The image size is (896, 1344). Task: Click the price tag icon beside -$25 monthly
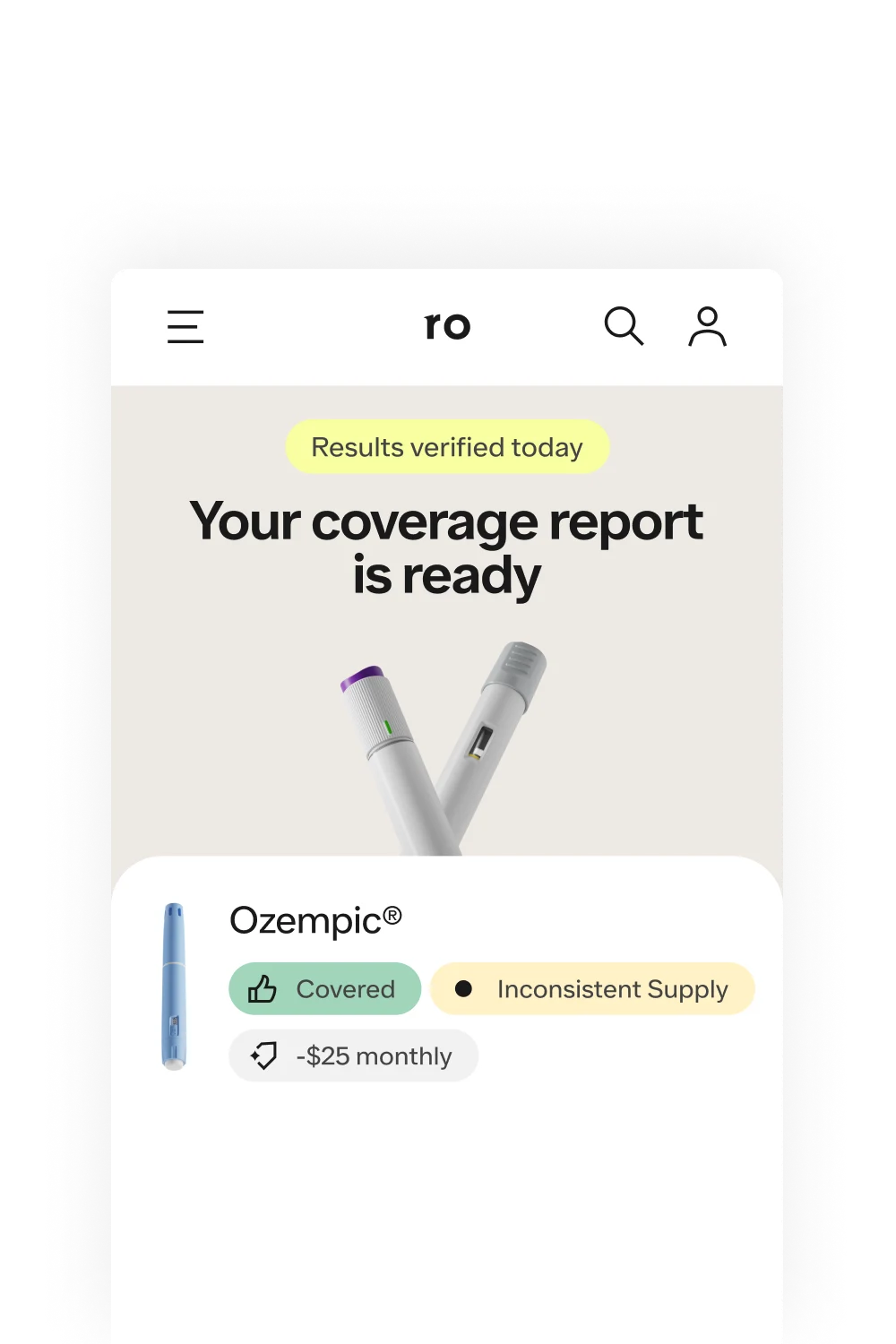(263, 1055)
